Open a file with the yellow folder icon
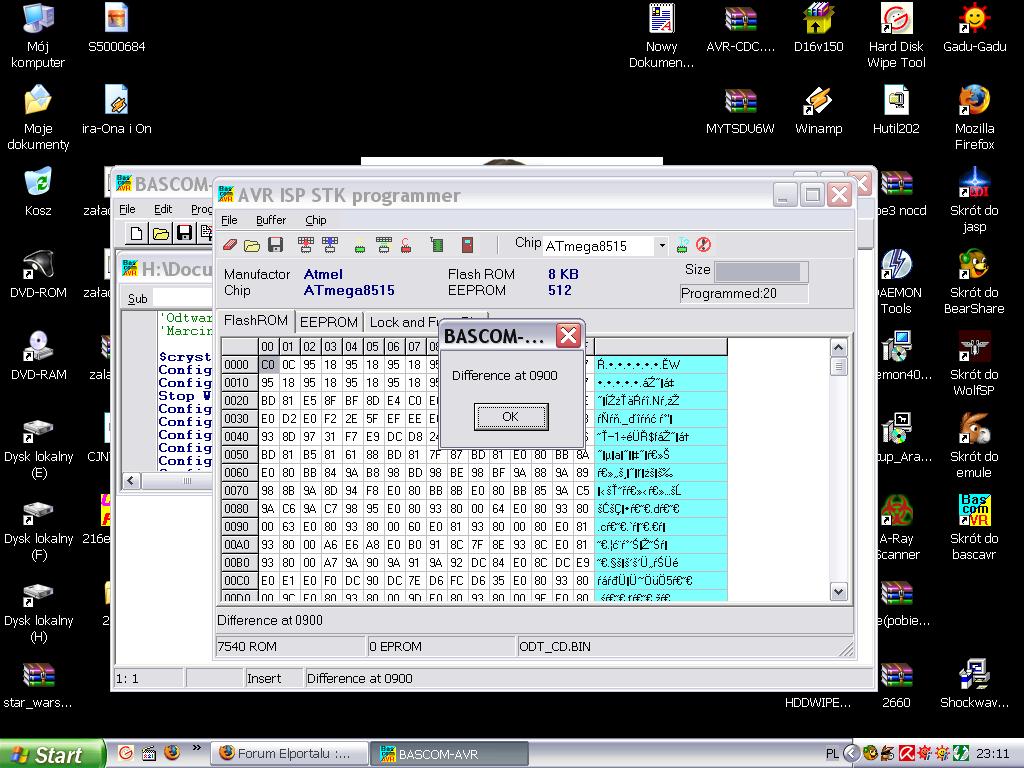Viewport: 1024px width, 768px height. 251,246
